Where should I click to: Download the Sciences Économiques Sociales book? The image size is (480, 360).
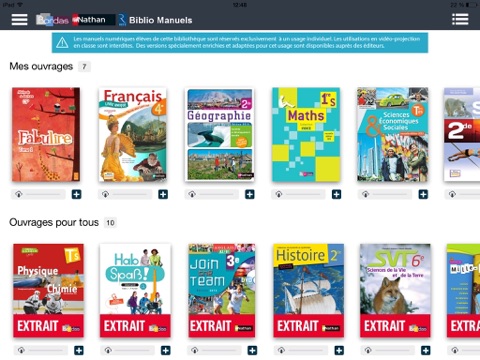pyautogui.click(x=365, y=194)
